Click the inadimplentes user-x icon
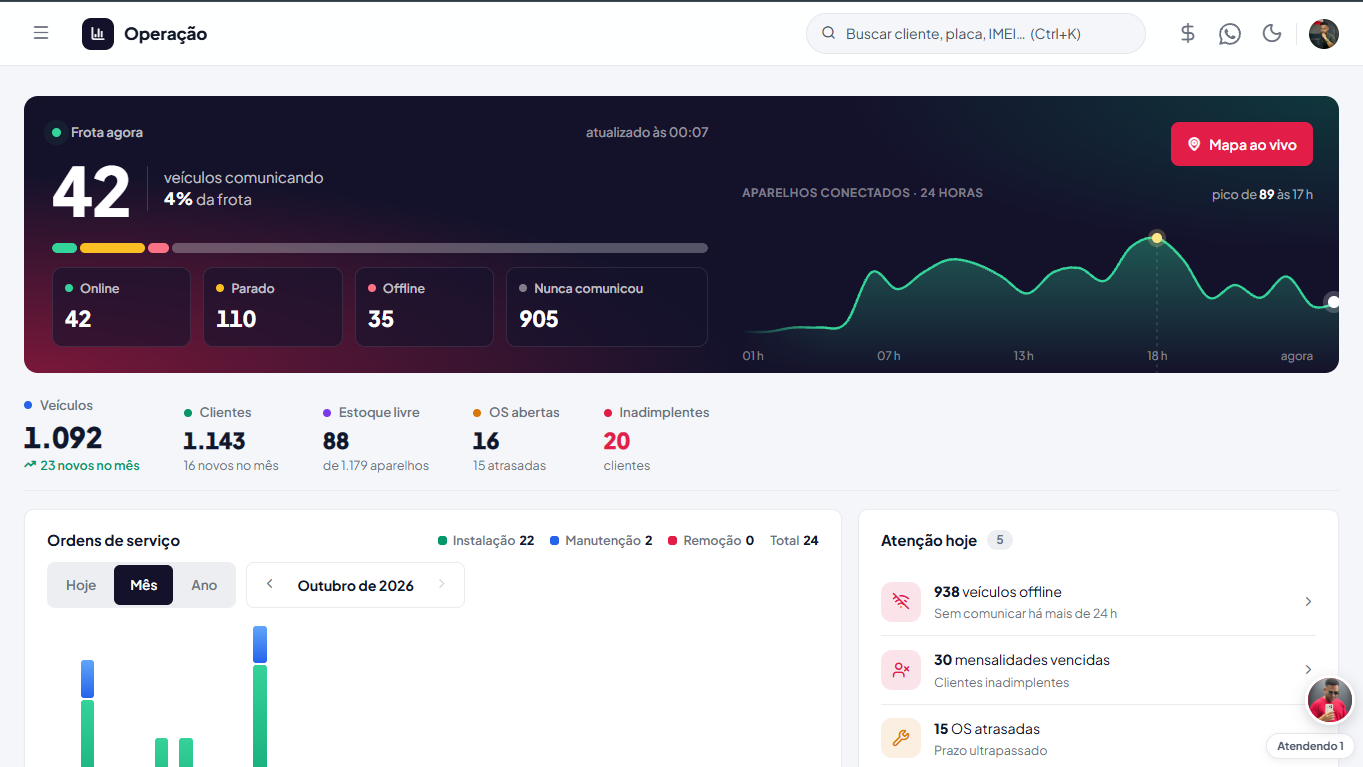This screenshot has width=1363, height=767. (901, 670)
